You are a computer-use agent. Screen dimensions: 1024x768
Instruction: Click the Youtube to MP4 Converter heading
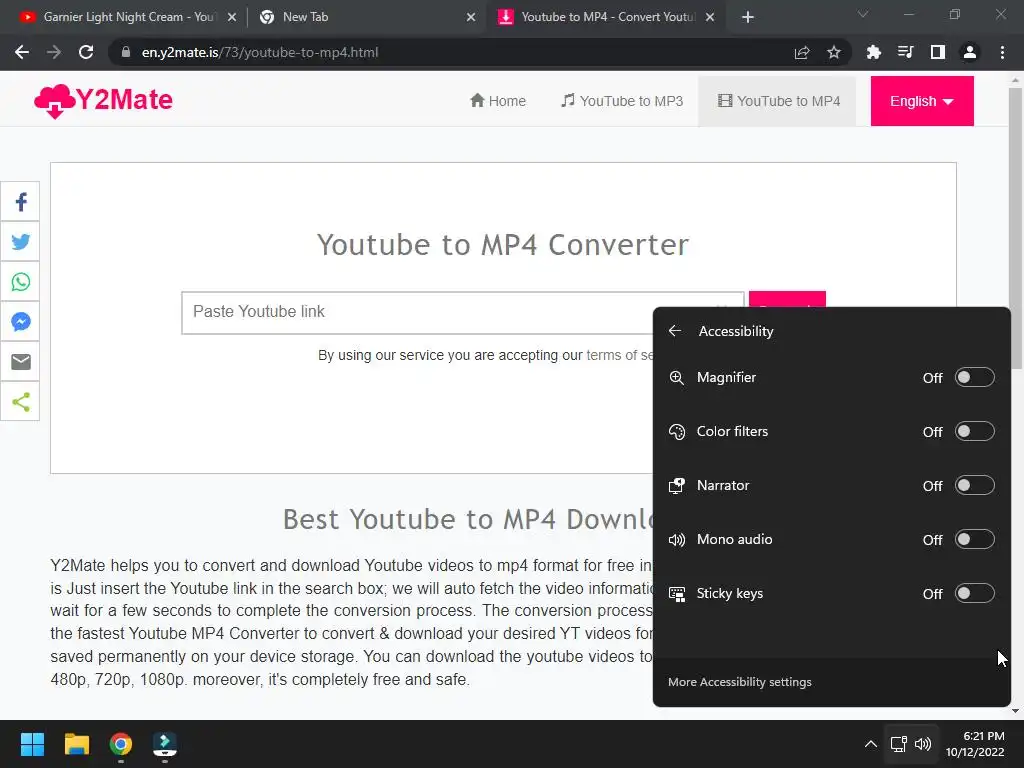[x=503, y=245]
